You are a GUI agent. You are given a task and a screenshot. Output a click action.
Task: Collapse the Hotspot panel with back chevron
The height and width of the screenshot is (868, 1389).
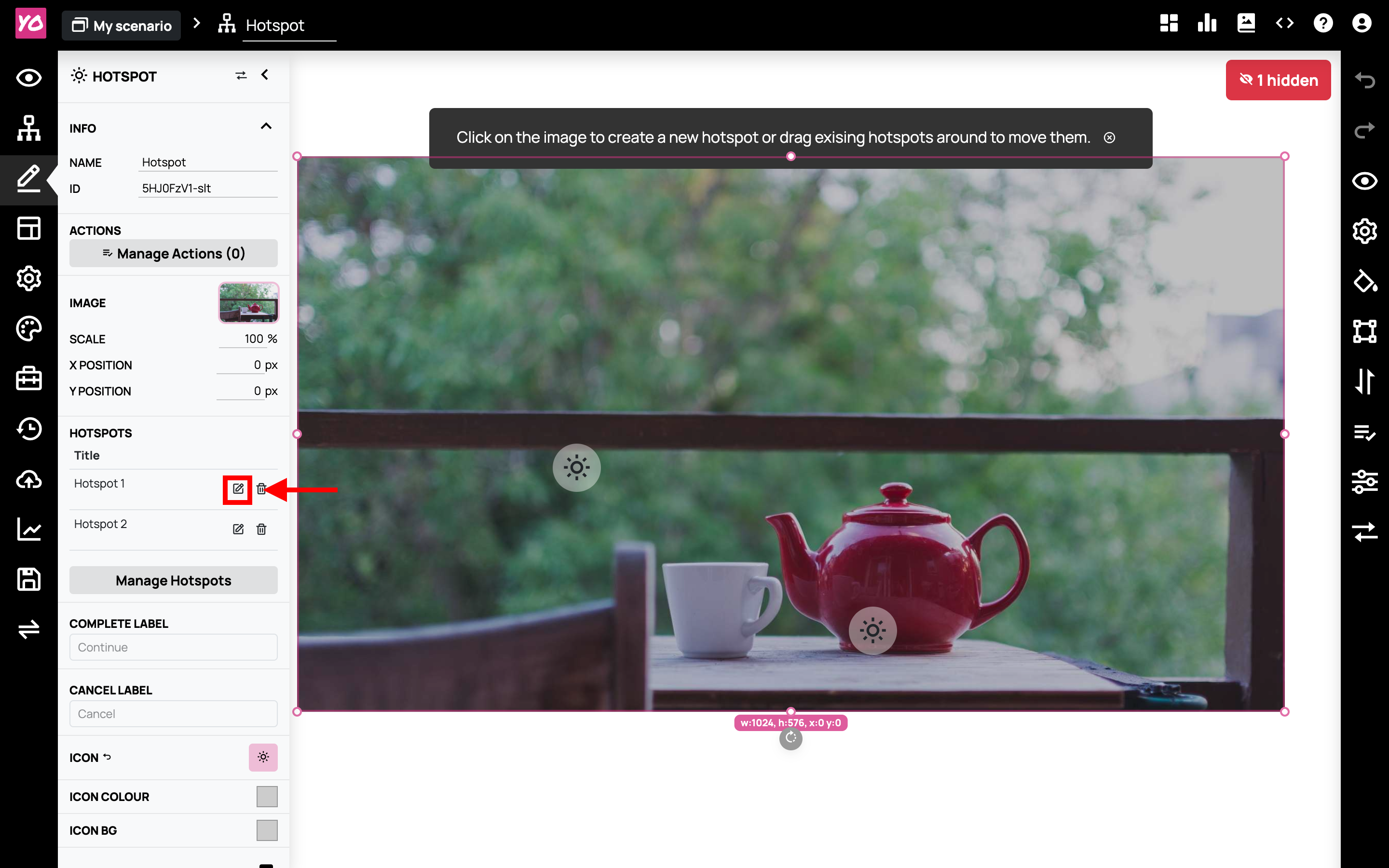265,75
